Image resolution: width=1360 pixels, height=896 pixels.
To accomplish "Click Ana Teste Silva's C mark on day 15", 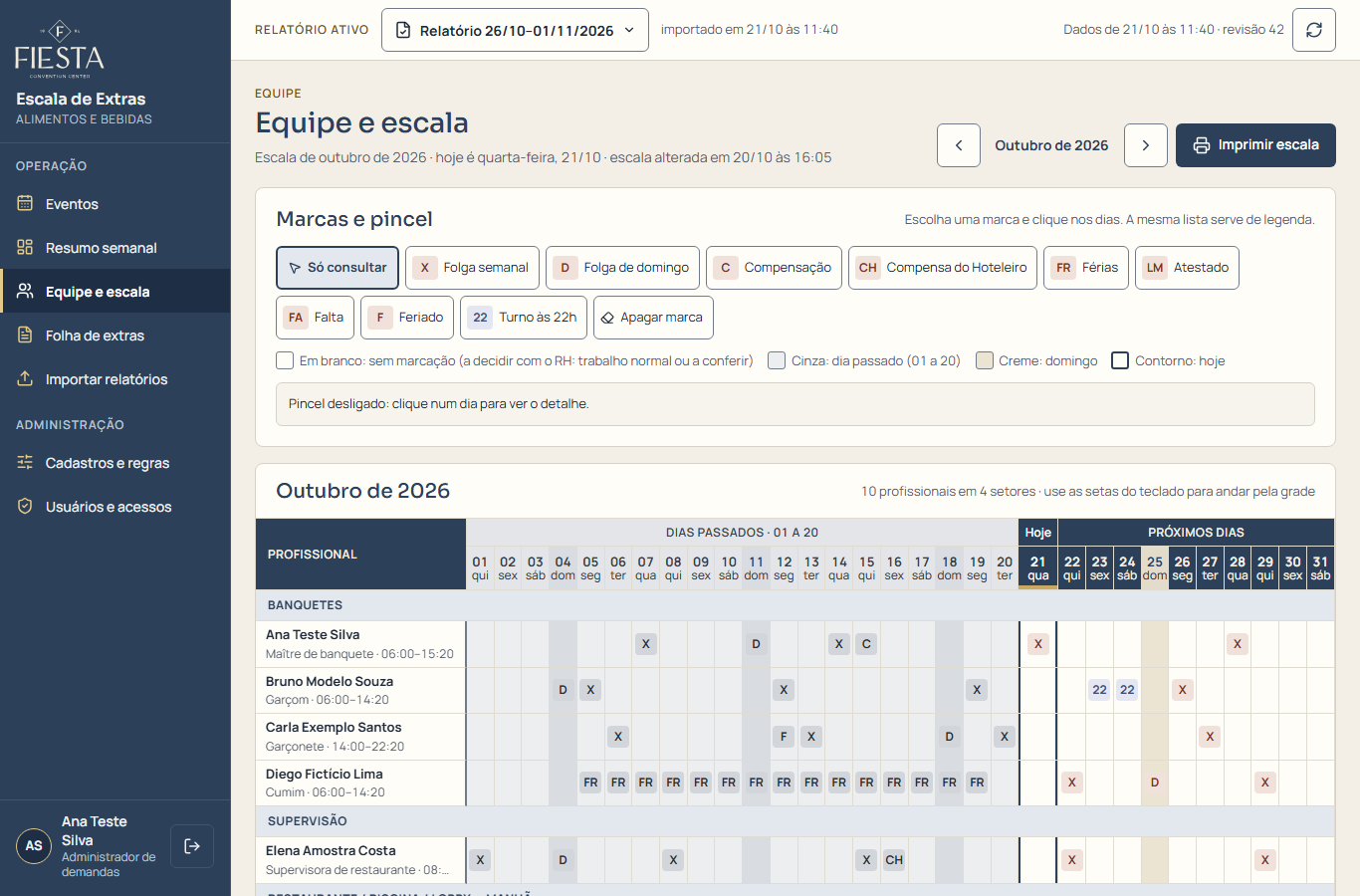I will click(867, 644).
